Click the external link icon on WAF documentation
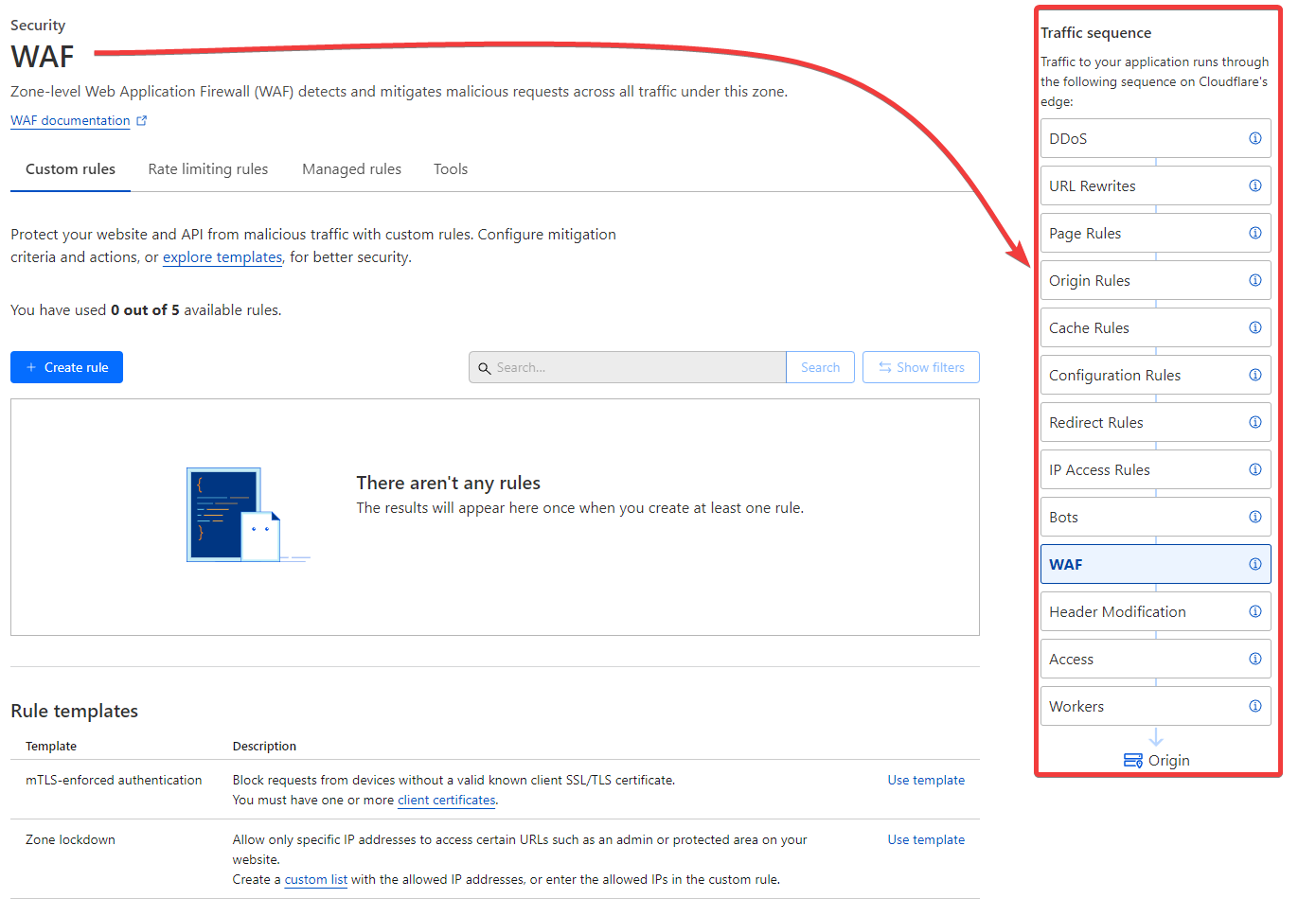This screenshot has height=916, width=1316. pos(142,119)
